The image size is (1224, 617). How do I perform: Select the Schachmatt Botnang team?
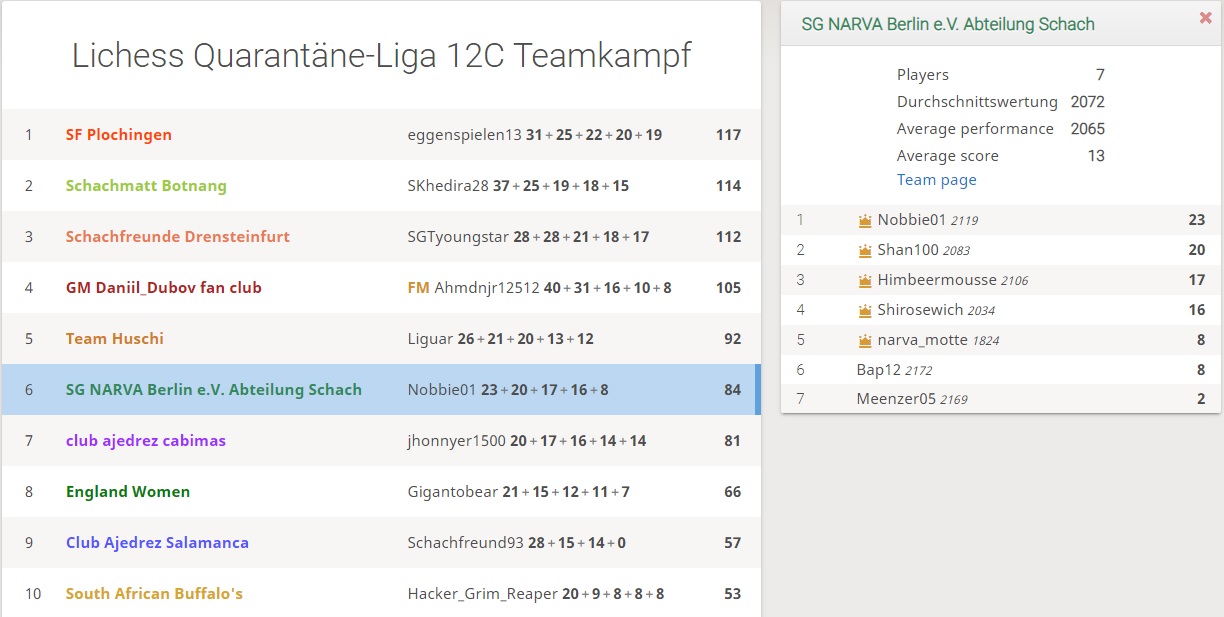(x=146, y=186)
